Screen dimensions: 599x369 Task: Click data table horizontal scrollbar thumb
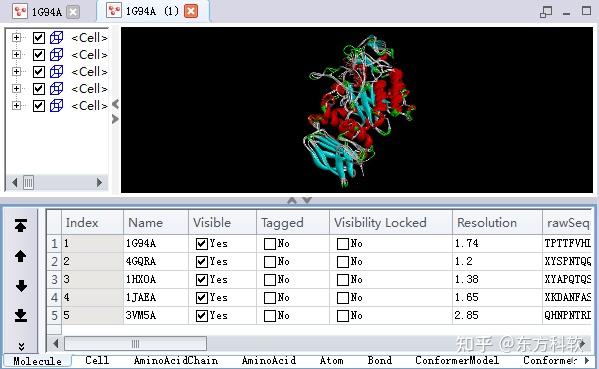point(136,344)
